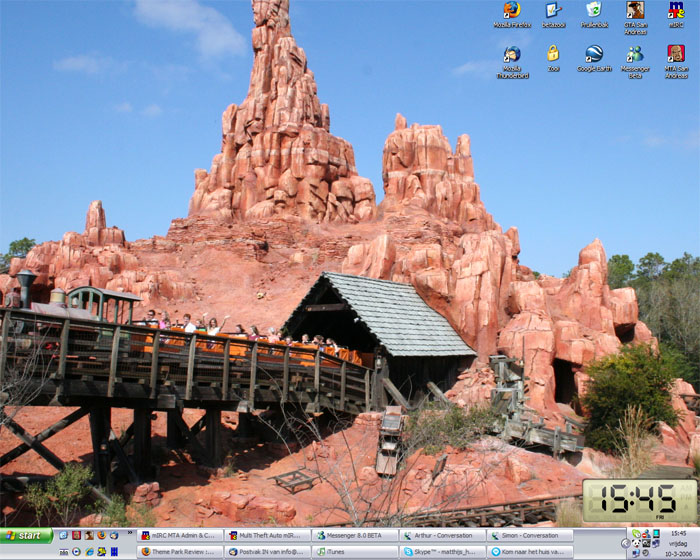Click Internet Explorer quick launch icon
700x560 pixels.
89,552
